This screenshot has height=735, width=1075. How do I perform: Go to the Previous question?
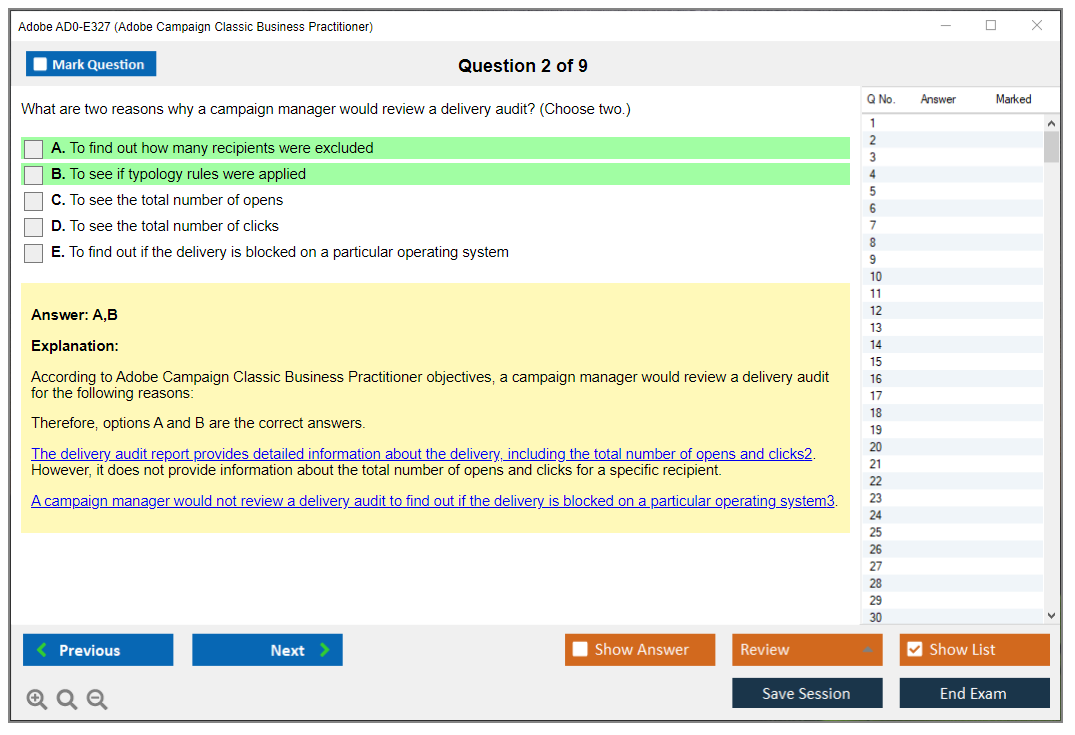[x=98, y=650]
